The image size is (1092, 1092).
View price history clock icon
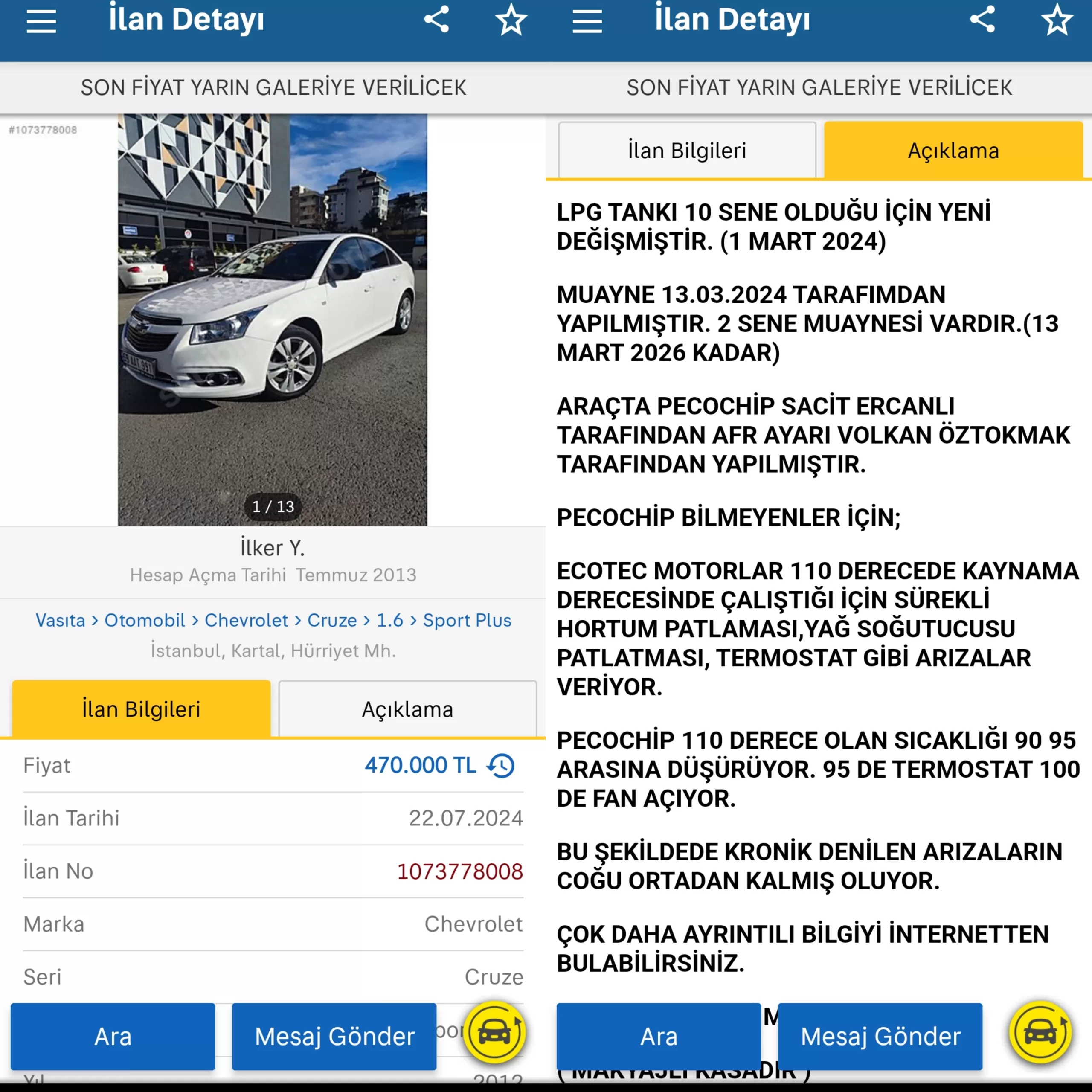point(501,766)
